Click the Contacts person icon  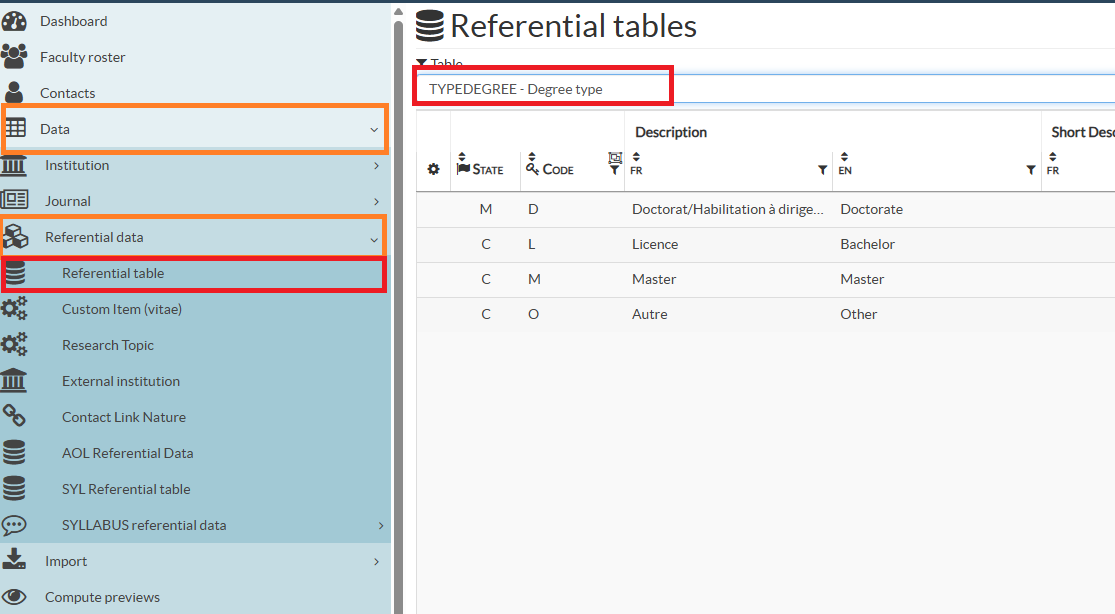pos(14,93)
